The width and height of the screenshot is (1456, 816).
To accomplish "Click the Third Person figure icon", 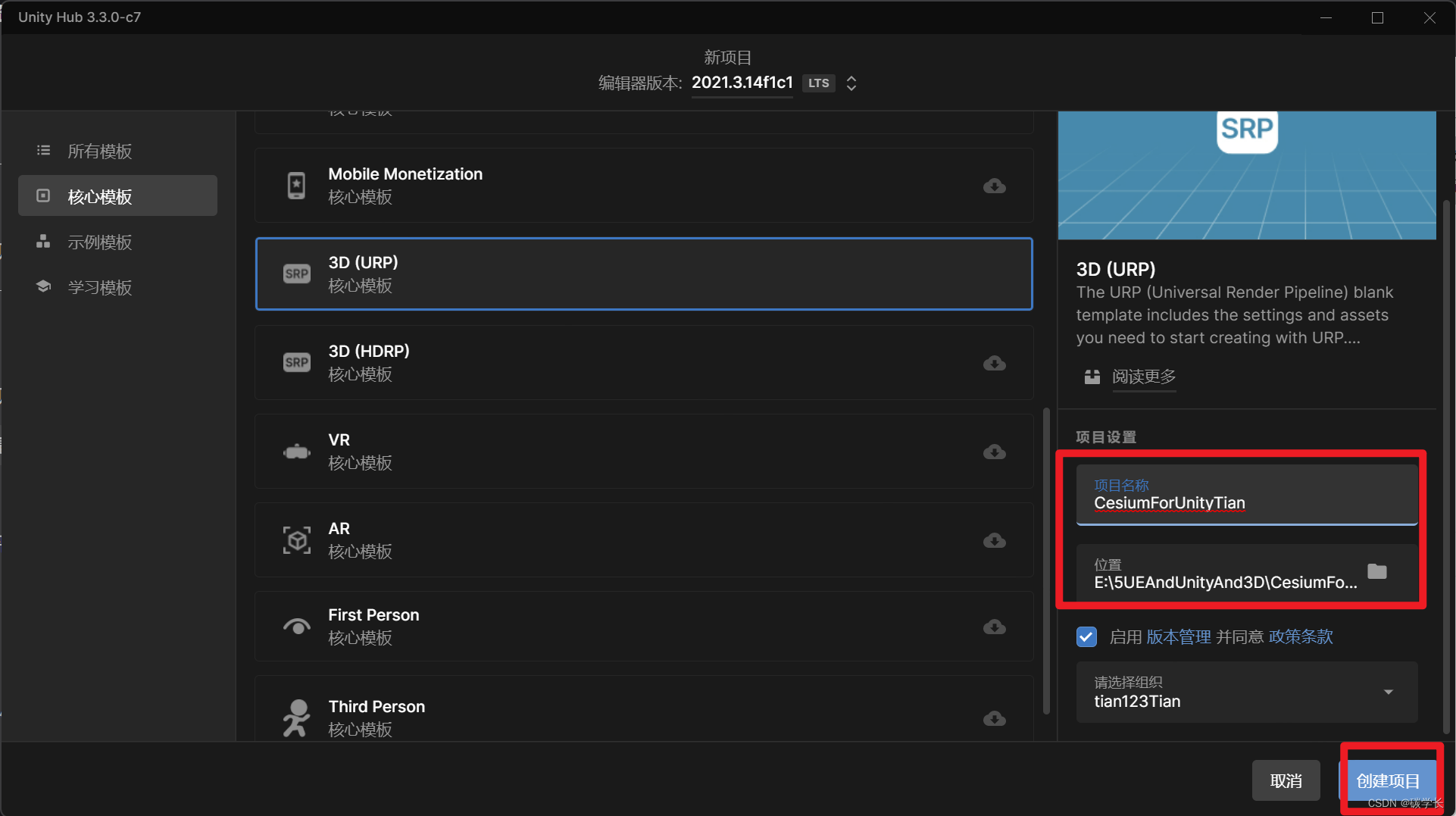I will tap(296, 718).
